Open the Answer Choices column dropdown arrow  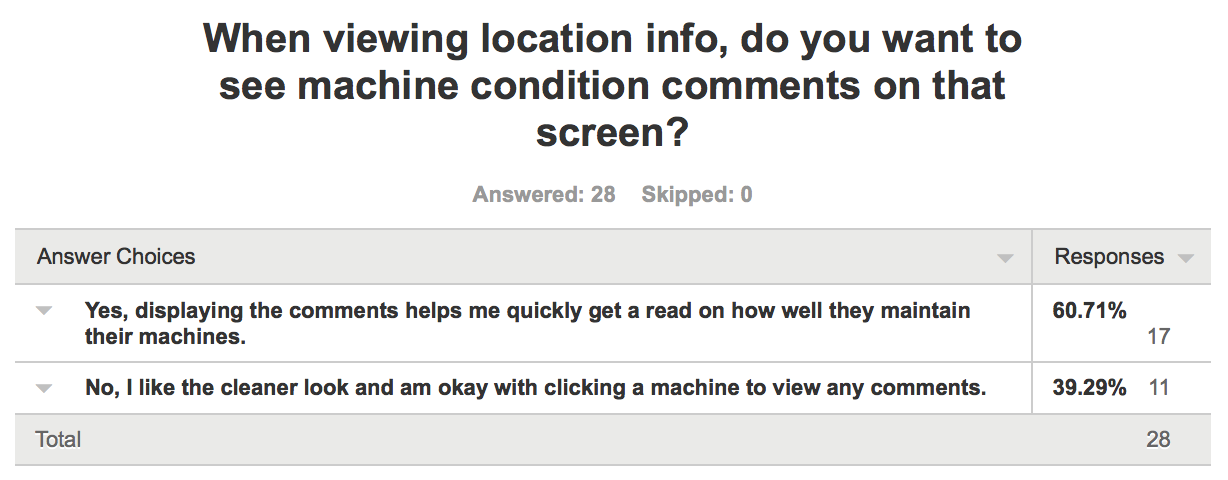click(x=1005, y=260)
